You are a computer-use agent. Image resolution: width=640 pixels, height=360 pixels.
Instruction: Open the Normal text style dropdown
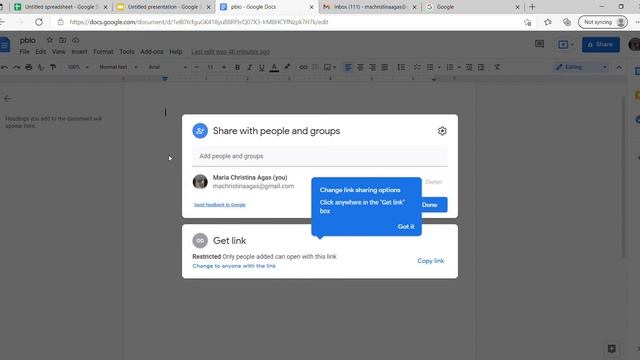(118, 67)
